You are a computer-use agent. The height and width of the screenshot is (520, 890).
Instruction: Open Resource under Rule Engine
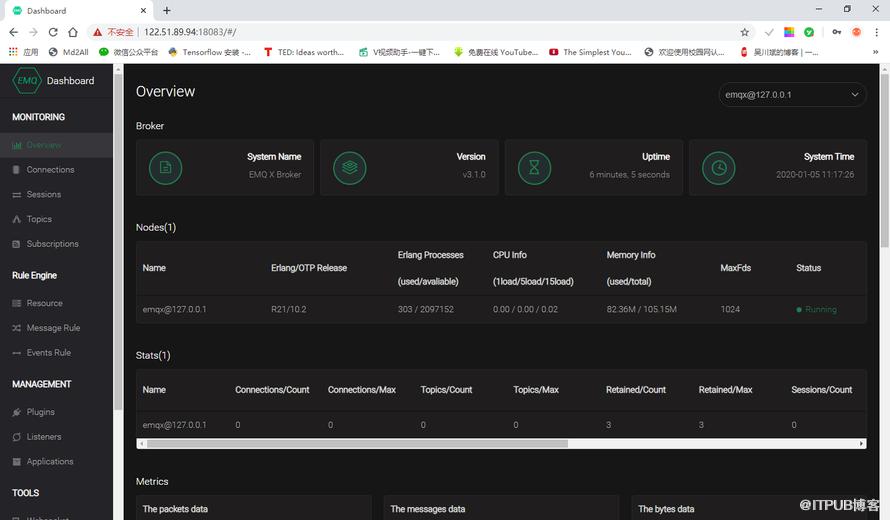[45, 303]
